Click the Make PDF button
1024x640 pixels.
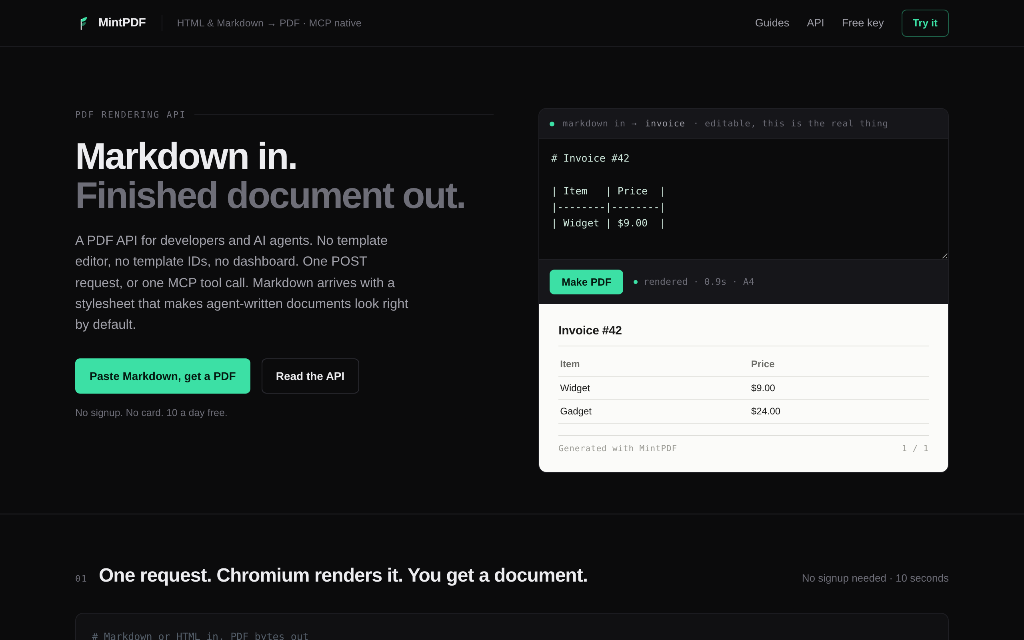pos(586,282)
